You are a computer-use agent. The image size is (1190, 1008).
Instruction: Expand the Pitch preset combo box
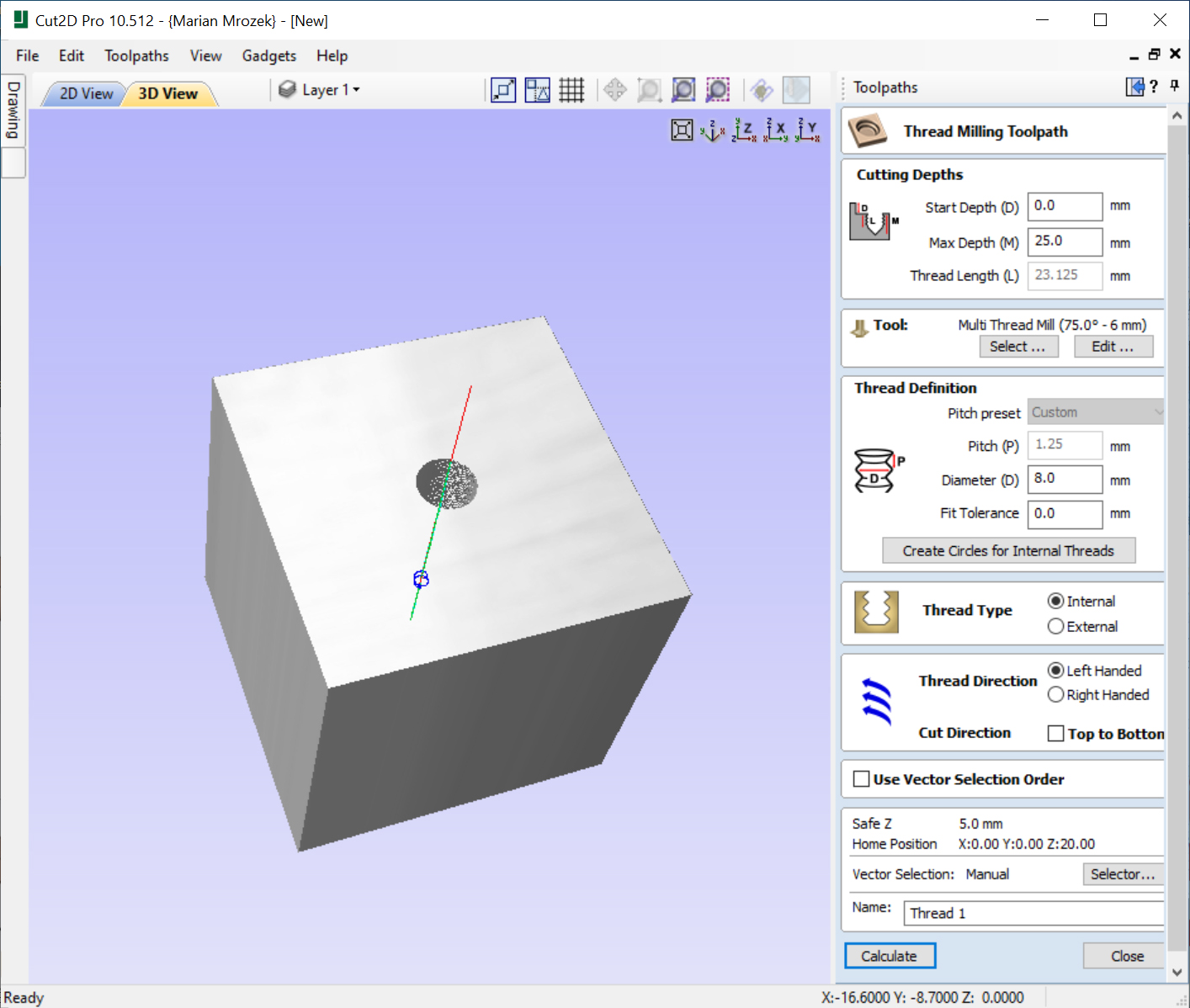tap(1096, 412)
